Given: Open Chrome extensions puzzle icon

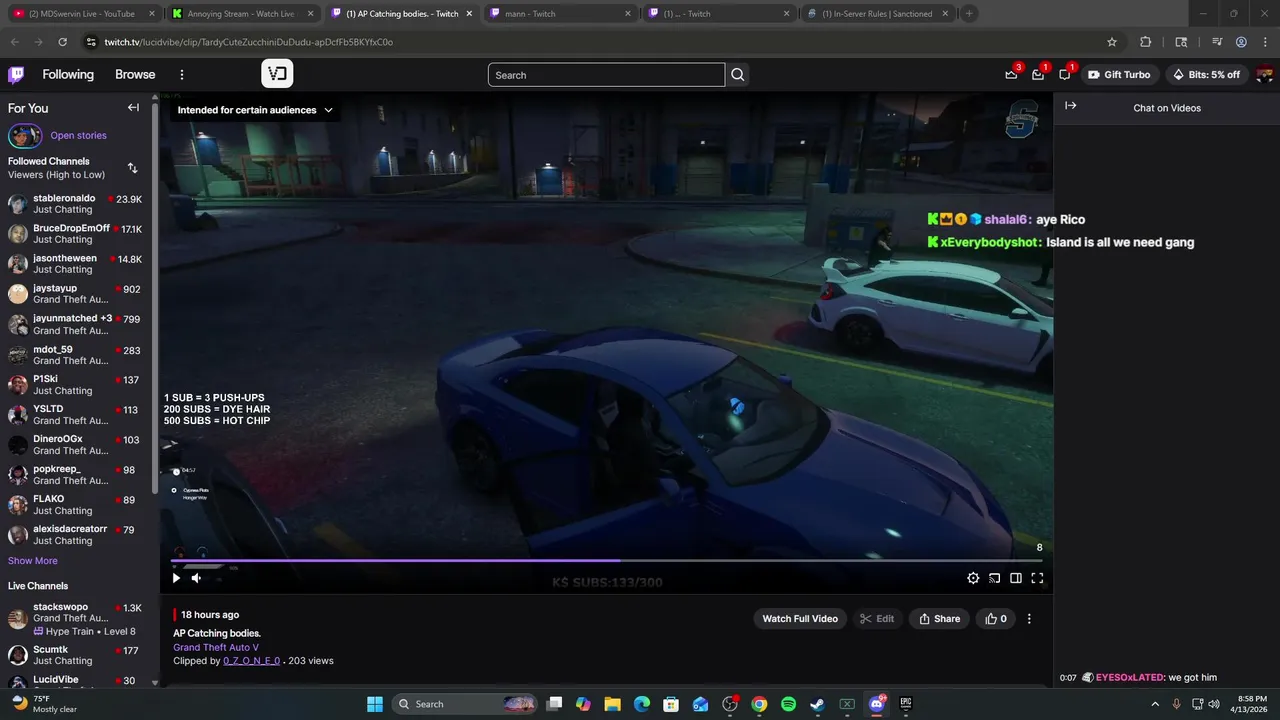Looking at the screenshot, I should [1146, 42].
